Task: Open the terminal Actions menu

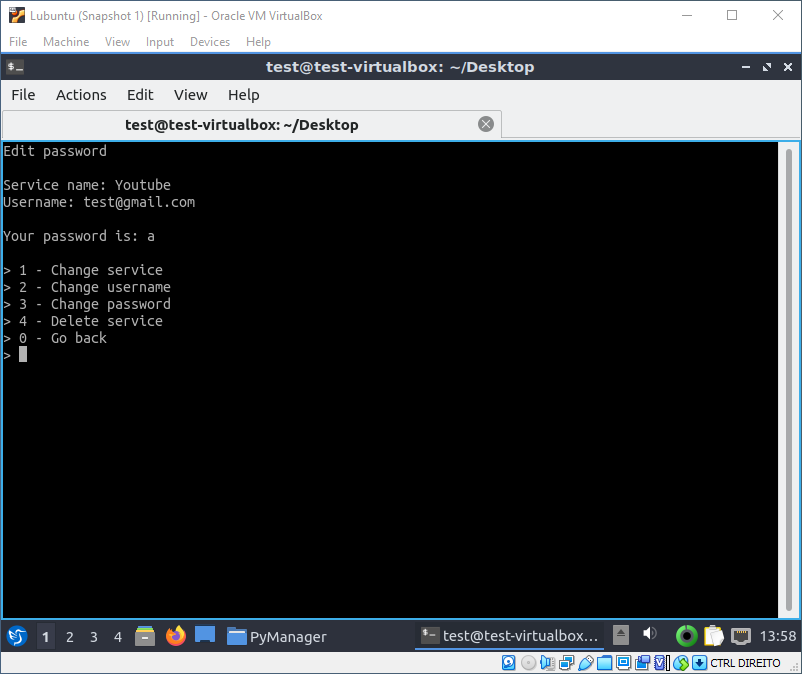Action: (x=81, y=95)
